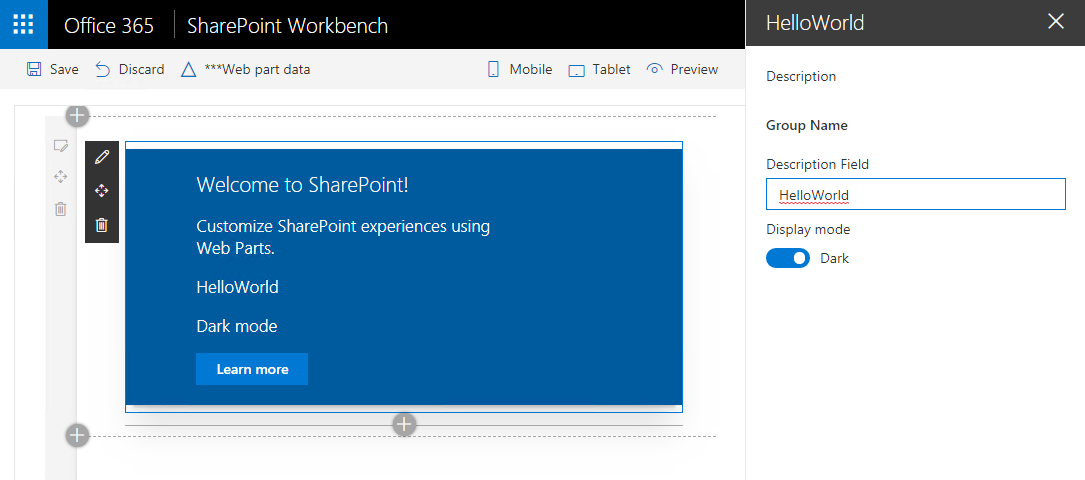Open the Office 365 app launcher grid
Screen dimensions: 1085x480
tap(24, 24)
